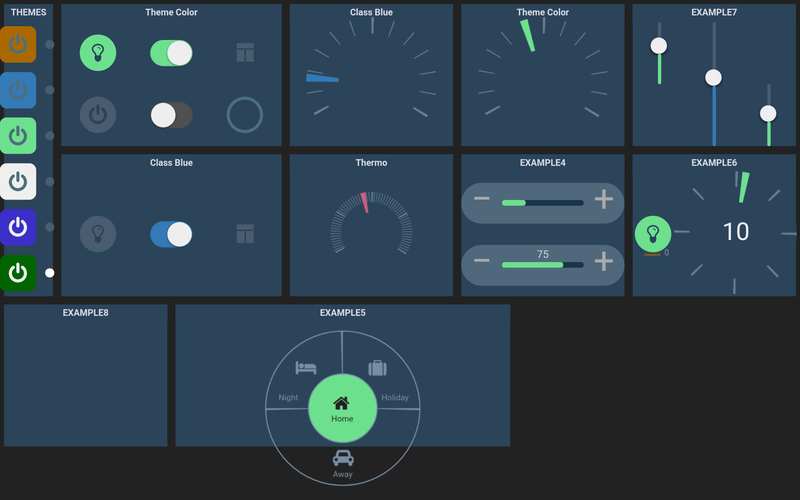
Task: Select the purple power theme button
Action: (x=18, y=227)
